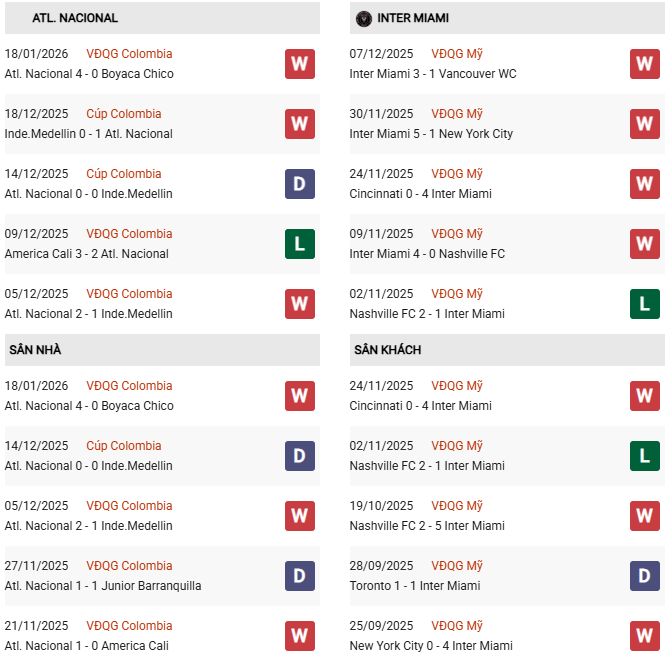Click the W badge for Inde.Medellin 0-1 Atl. Nacional
The height and width of the screenshot is (658, 666).
tap(299, 124)
